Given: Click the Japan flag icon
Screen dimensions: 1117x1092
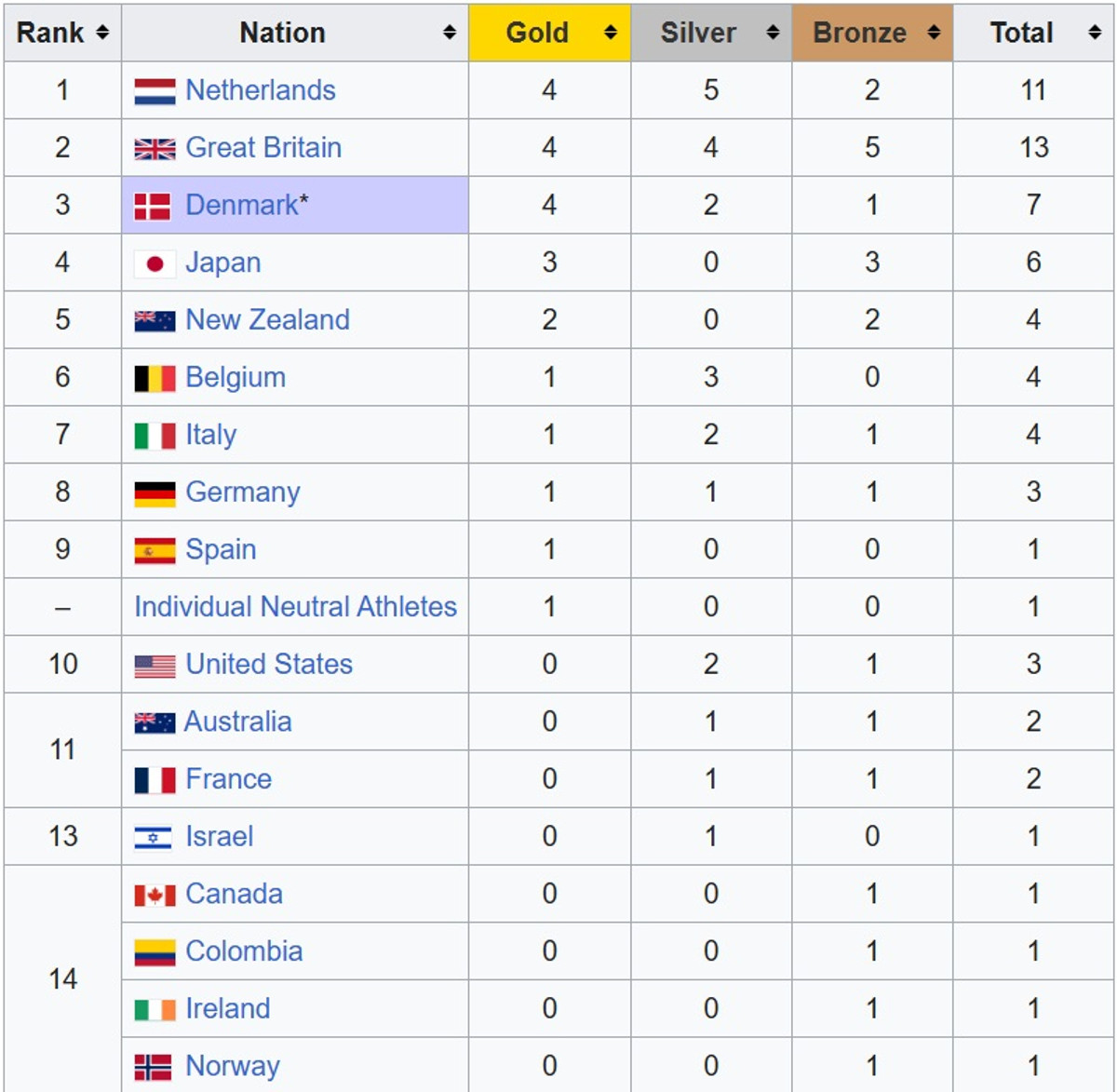Looking at the screenshot, I should pyautogui.click(x=155, y=264).
